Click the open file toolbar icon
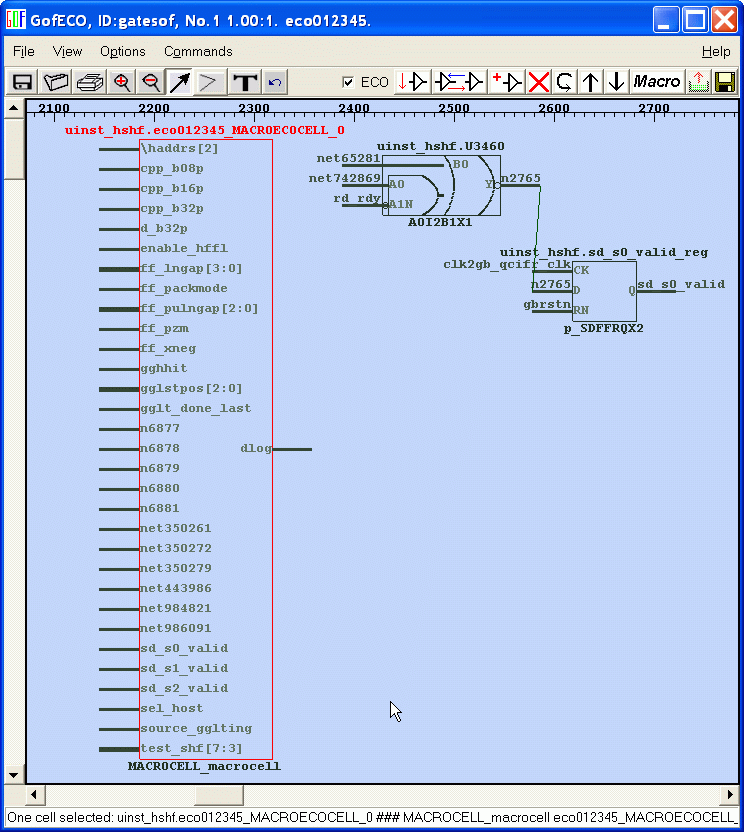 [x=56, y=82]
